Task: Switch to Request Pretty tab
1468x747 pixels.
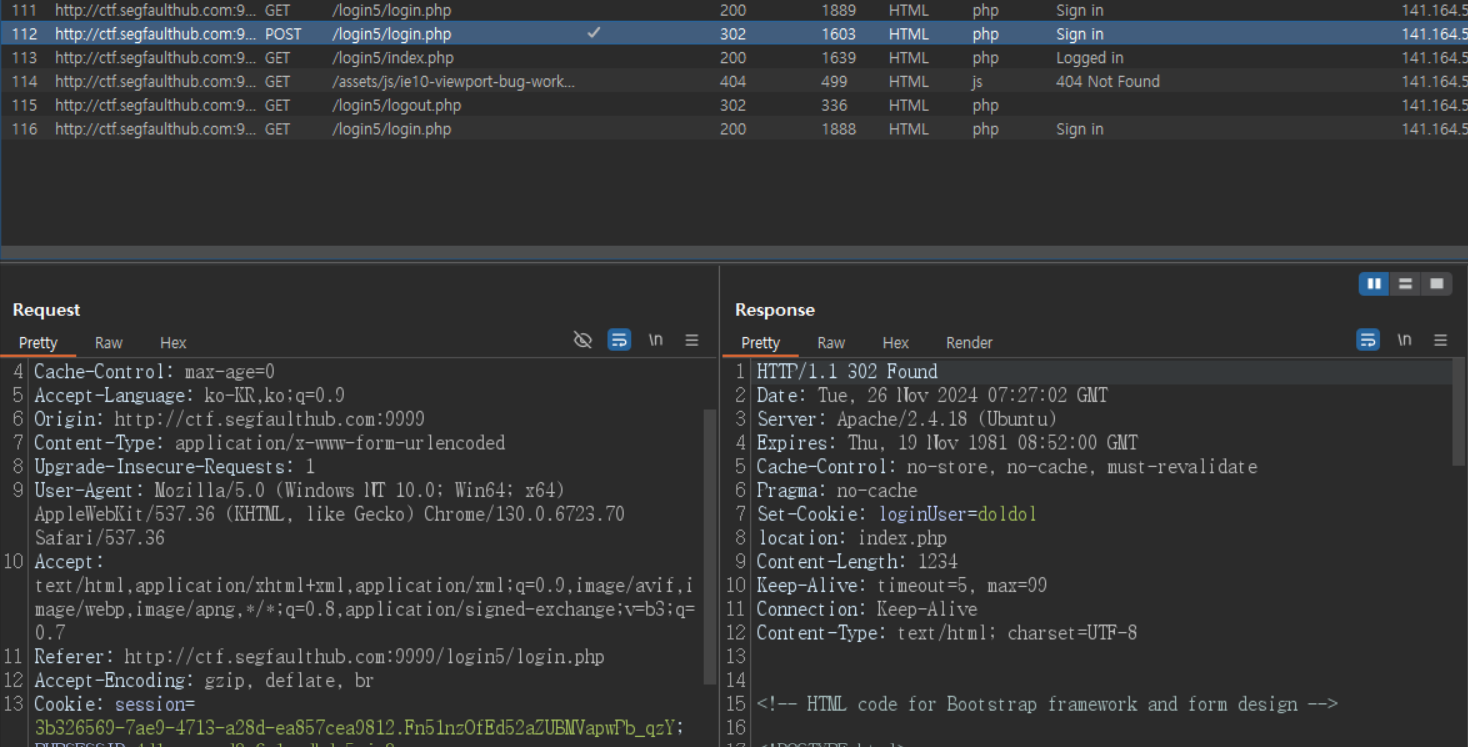Action: point(38,342)
